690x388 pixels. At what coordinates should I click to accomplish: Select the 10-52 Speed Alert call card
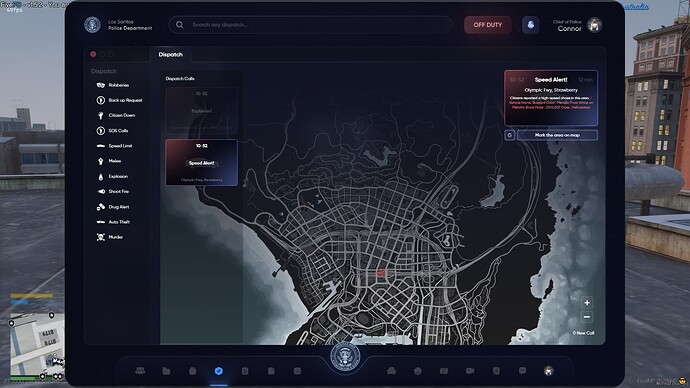pyautogui.click(x=202, y=162)
